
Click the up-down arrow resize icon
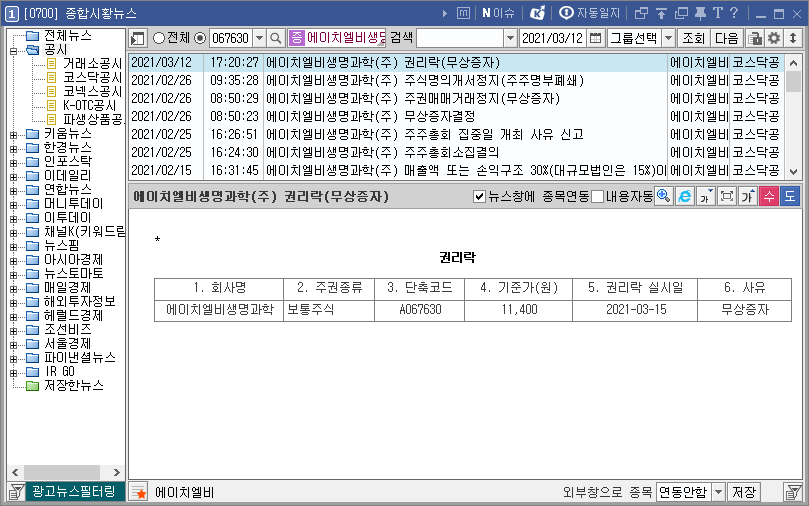pos(793,38)
